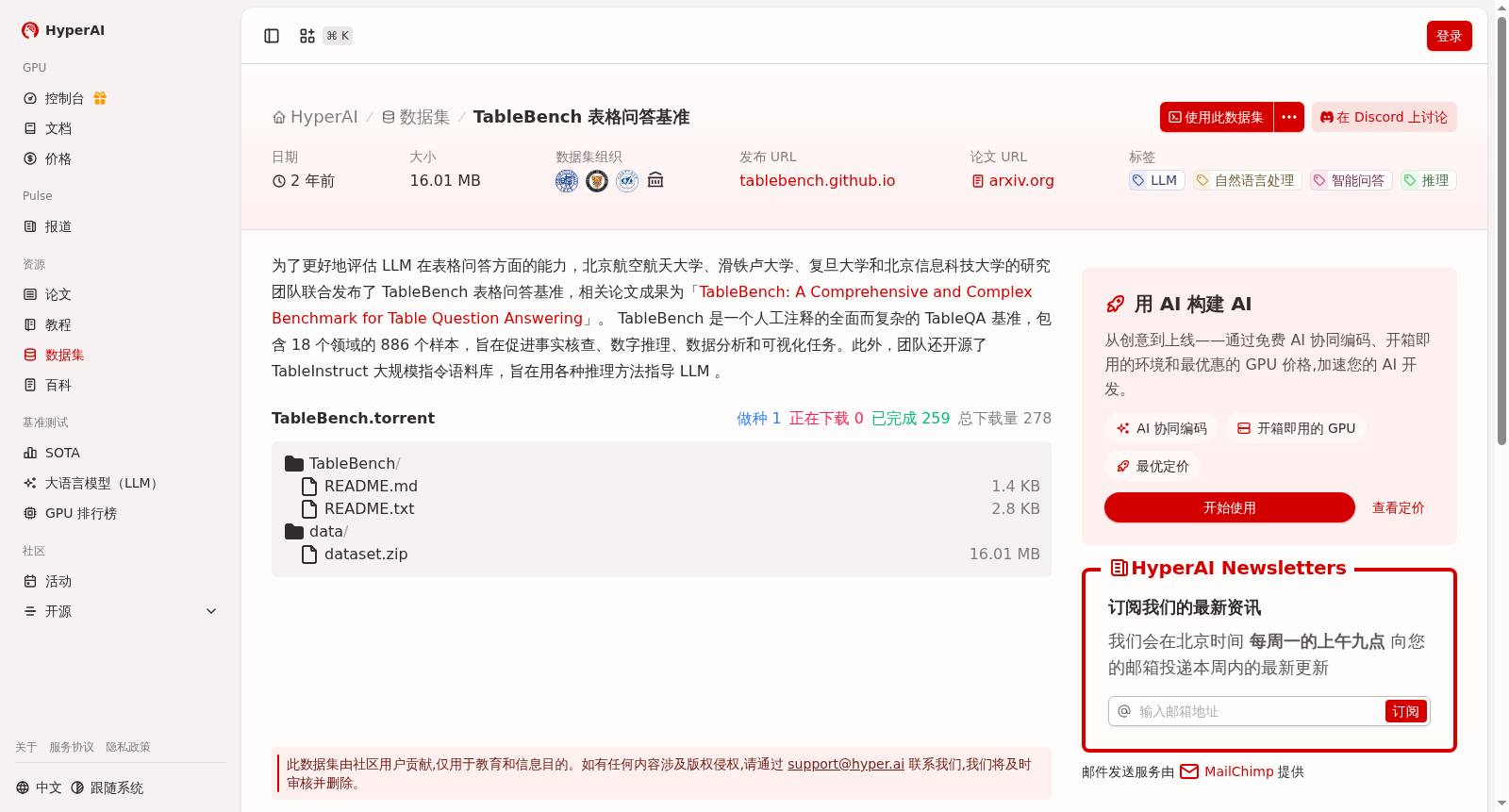Open the TableBench paper title link
The width and height of the screenshot is (1509, 812).
(x=652, y=305)
